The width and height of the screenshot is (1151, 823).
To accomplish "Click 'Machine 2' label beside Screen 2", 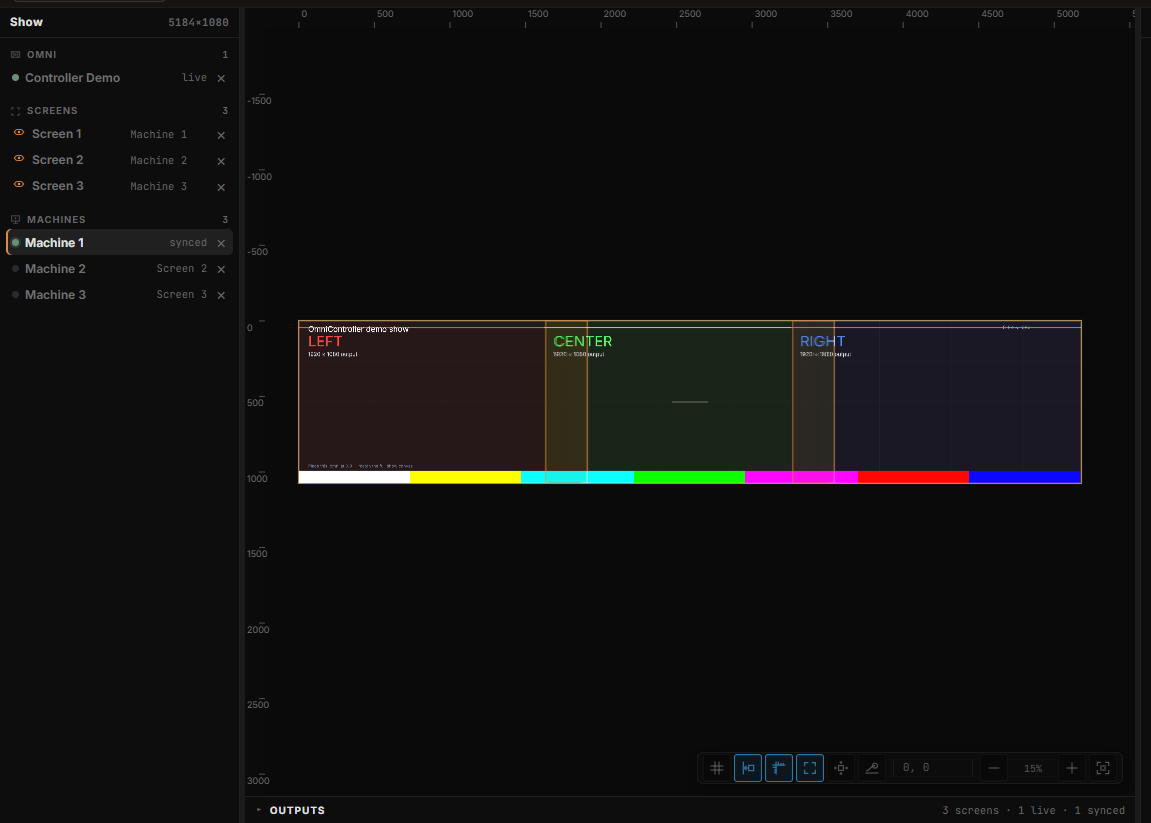I will [159, 160].
